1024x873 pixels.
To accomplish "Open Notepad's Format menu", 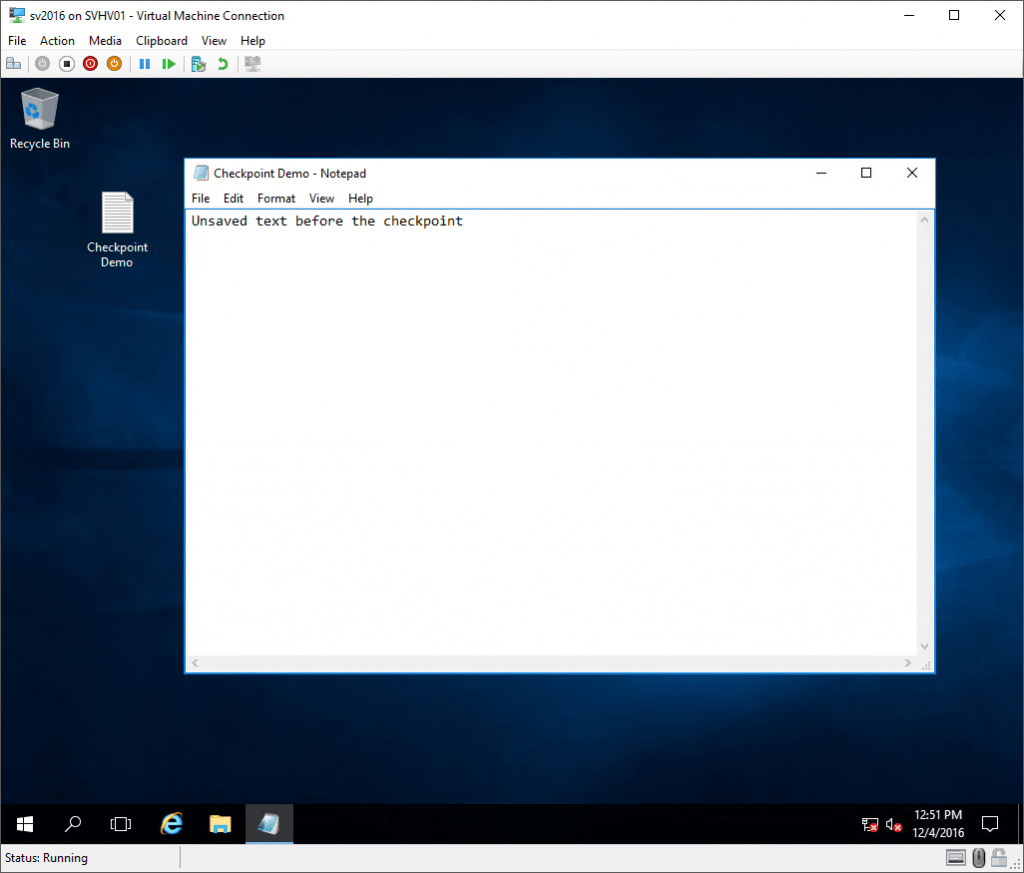I will click(276, 198).
